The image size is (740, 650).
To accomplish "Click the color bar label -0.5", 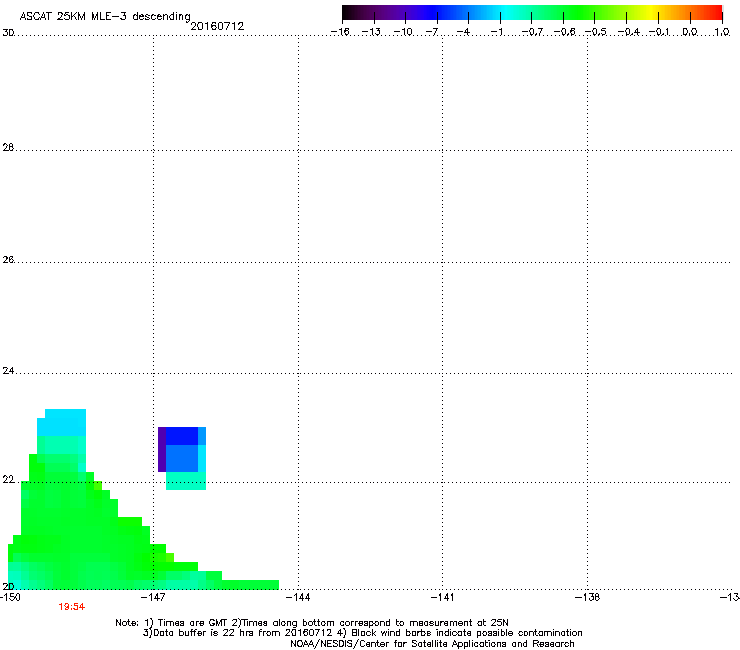I will pyautogui.click(x=596, y=32).
